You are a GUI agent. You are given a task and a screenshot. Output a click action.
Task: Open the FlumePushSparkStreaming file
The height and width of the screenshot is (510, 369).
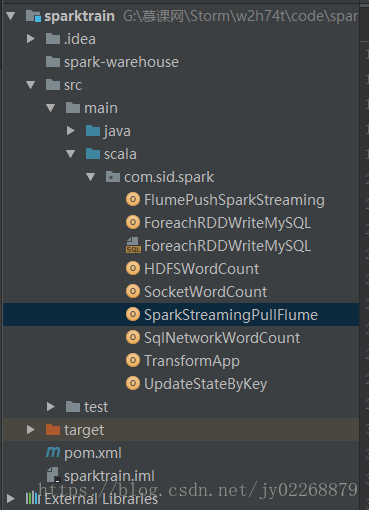[234, 200]
